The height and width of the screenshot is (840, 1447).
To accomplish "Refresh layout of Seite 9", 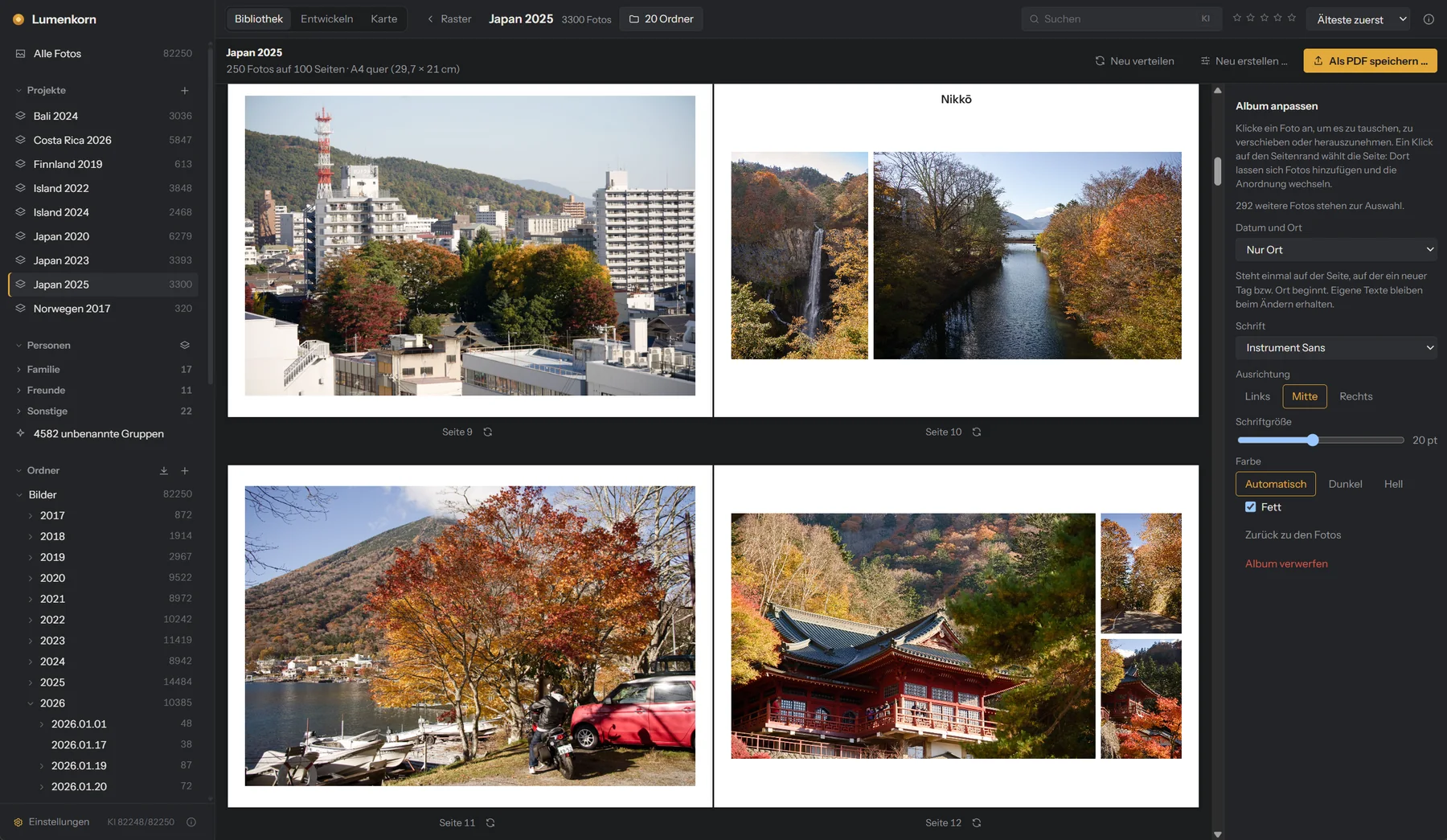I will 488,432.
